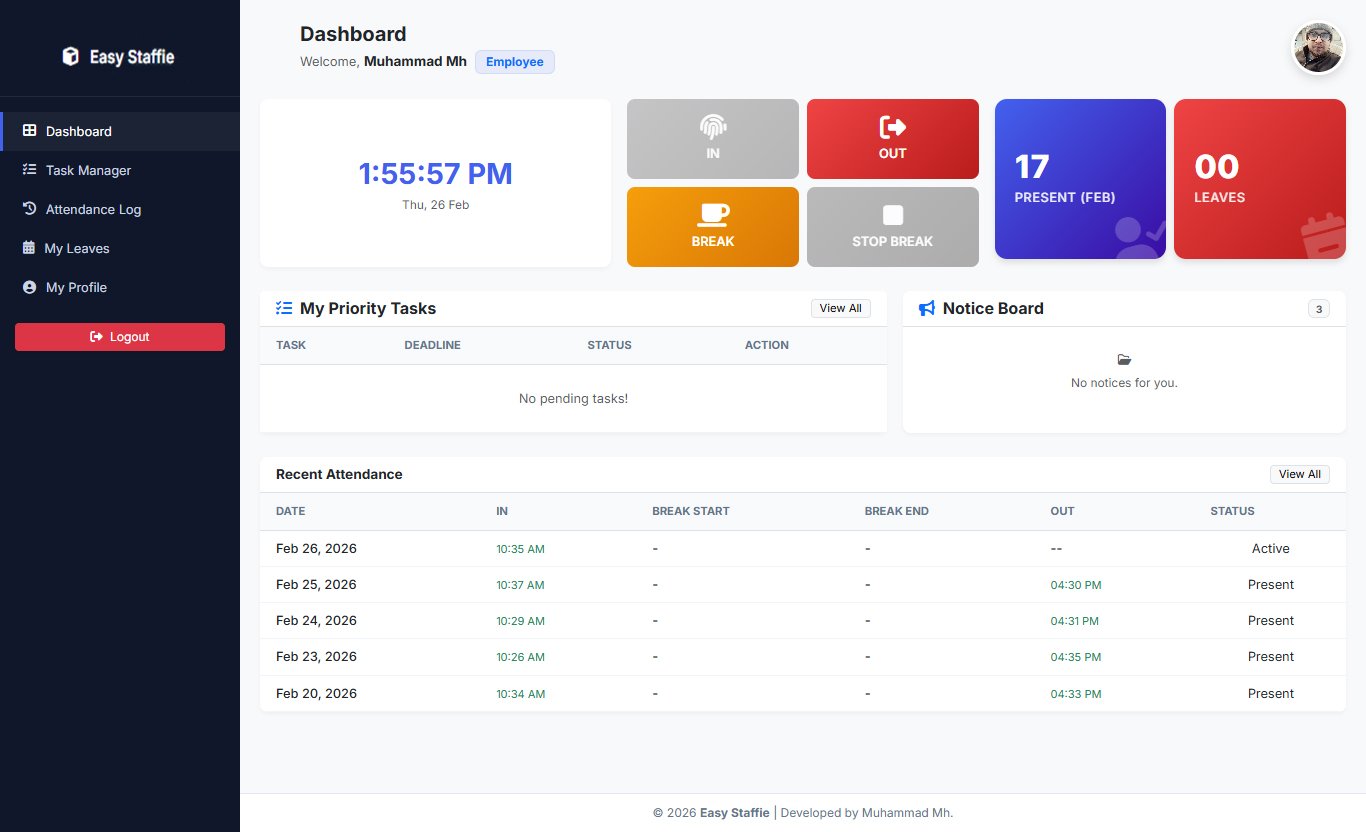
Task: Go to Task Manager in sidebar
Action: coord(88,170)
